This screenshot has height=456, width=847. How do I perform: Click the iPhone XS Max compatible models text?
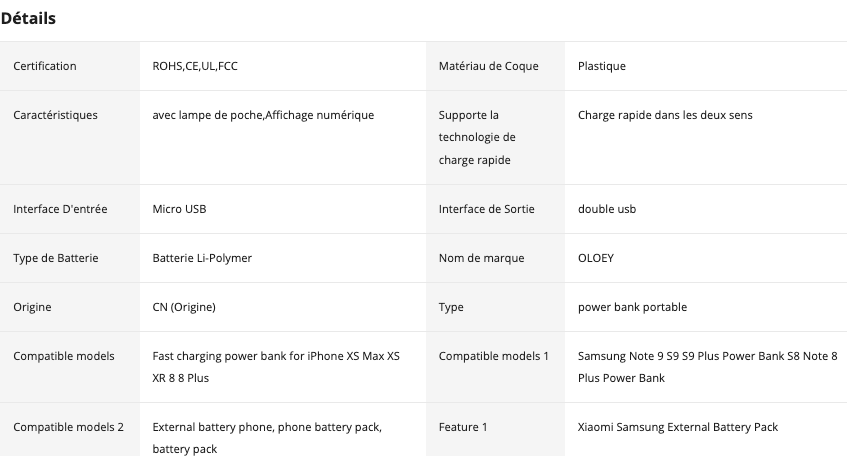point(276,367)
